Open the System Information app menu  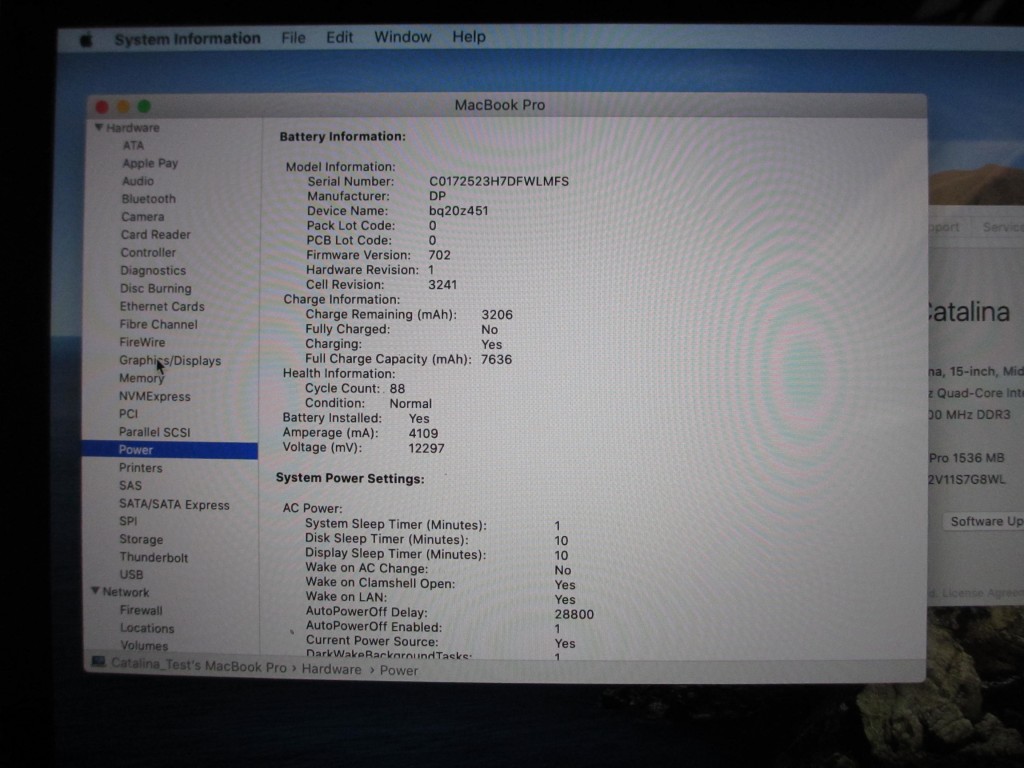tap(187, 39)
